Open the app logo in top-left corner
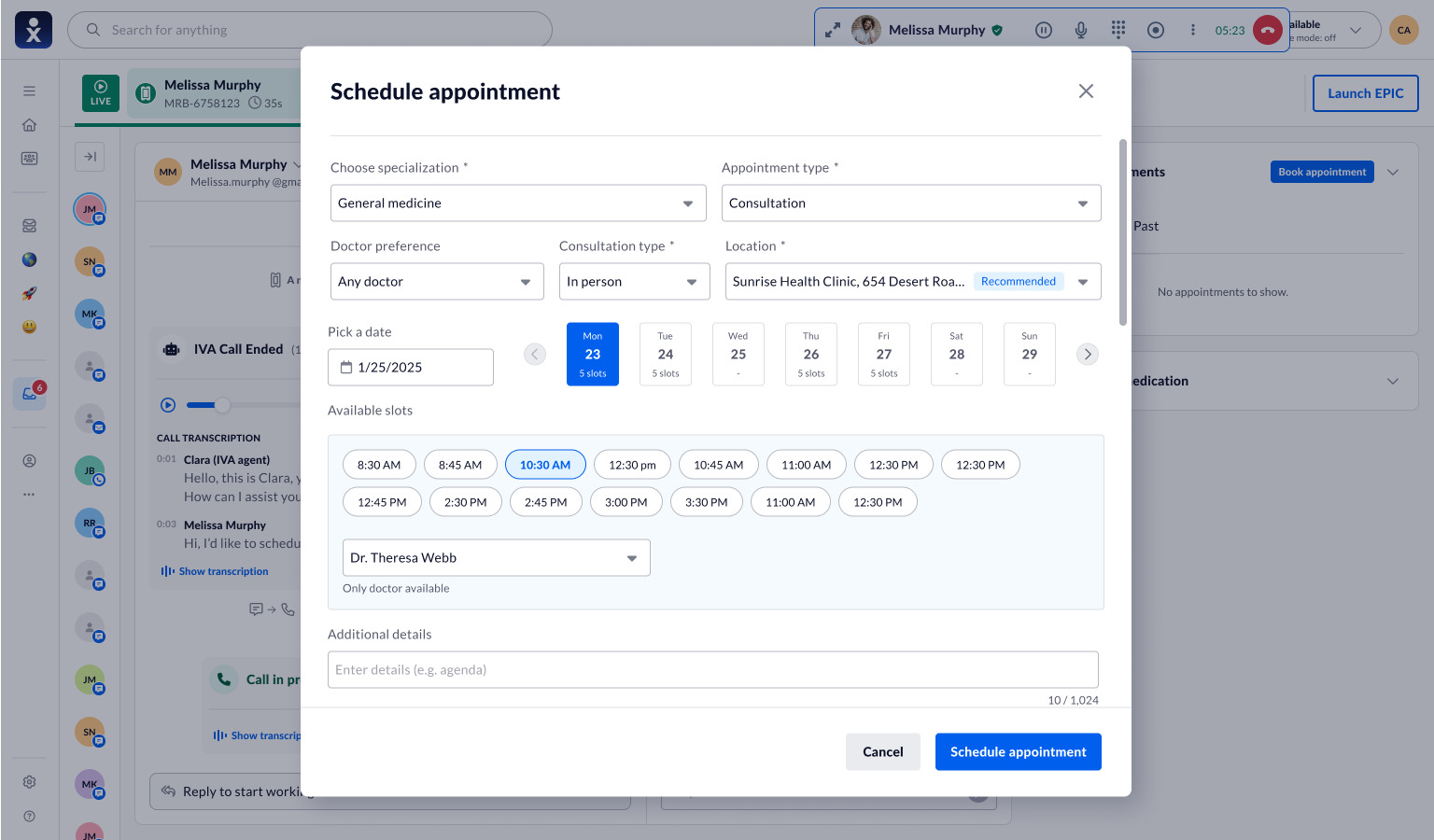This screenshot has height=840, width=1434. pos(34,30)
